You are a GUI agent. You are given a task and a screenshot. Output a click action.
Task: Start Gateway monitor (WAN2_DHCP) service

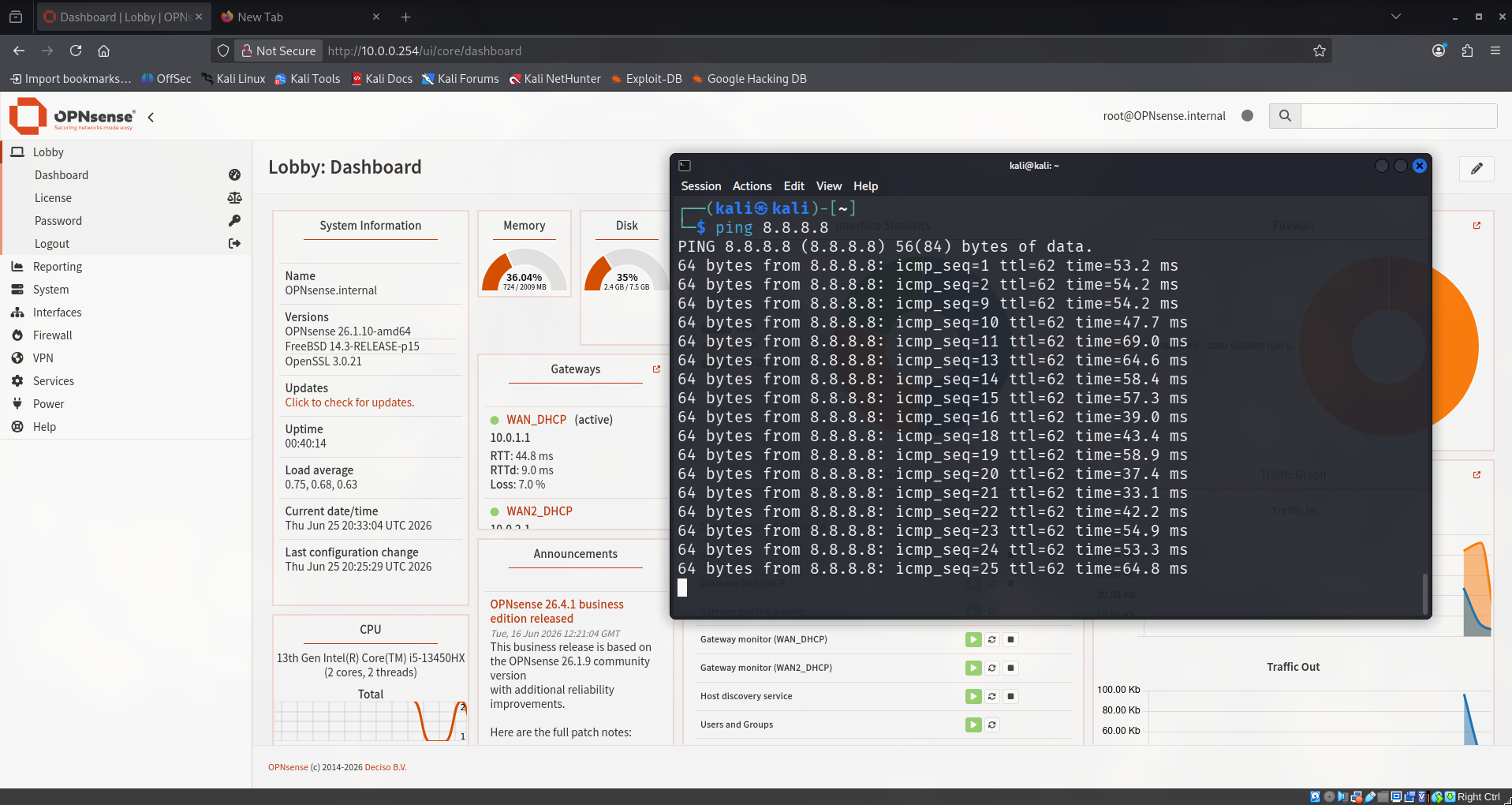973,668
